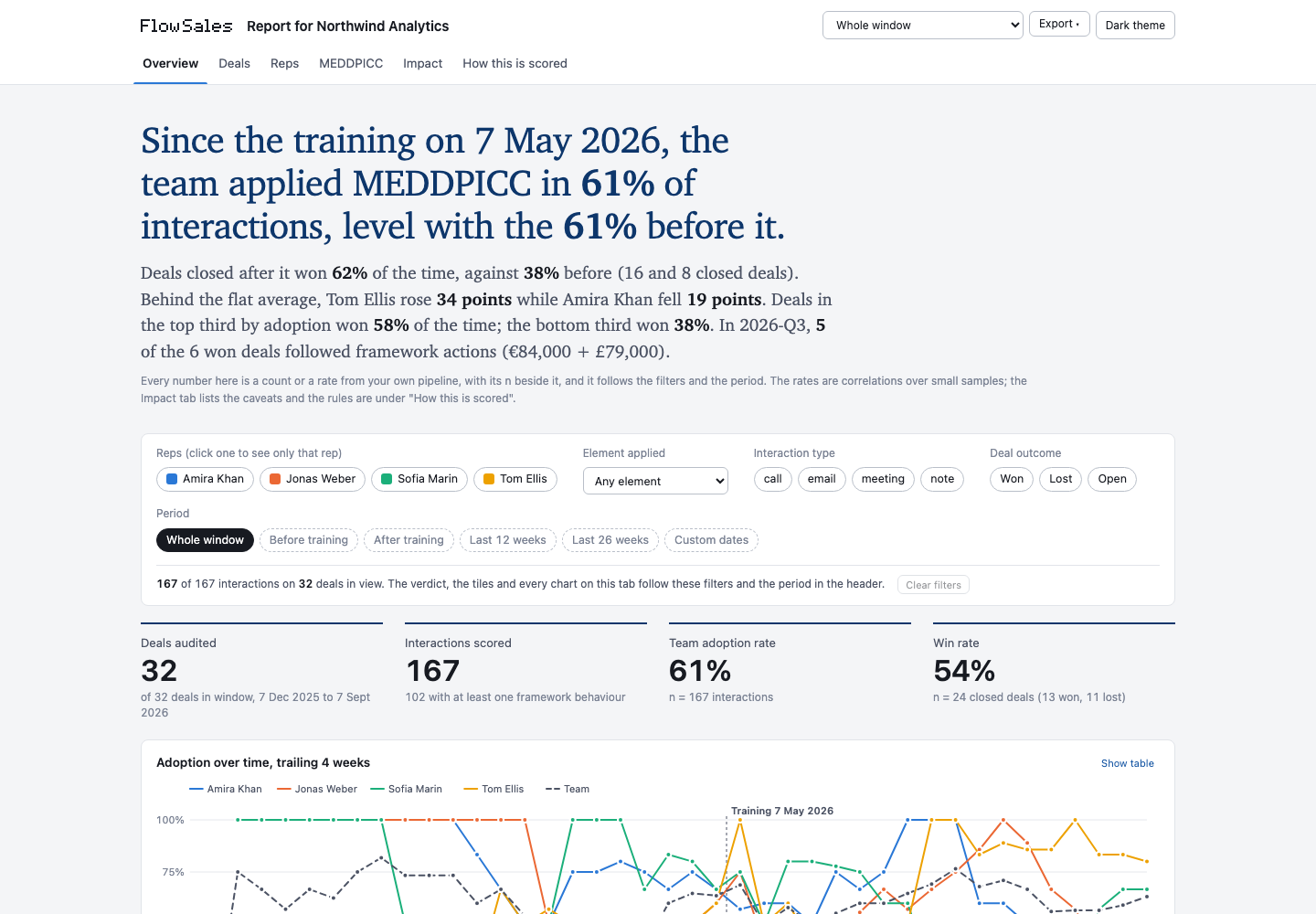
Task: Click the Sofia Marin chart legend entry
Action: [407, 789]
